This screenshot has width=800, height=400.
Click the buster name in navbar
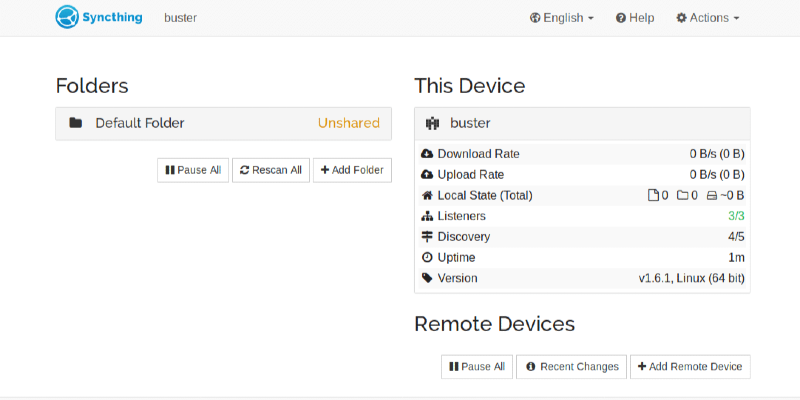click(180, 18)
